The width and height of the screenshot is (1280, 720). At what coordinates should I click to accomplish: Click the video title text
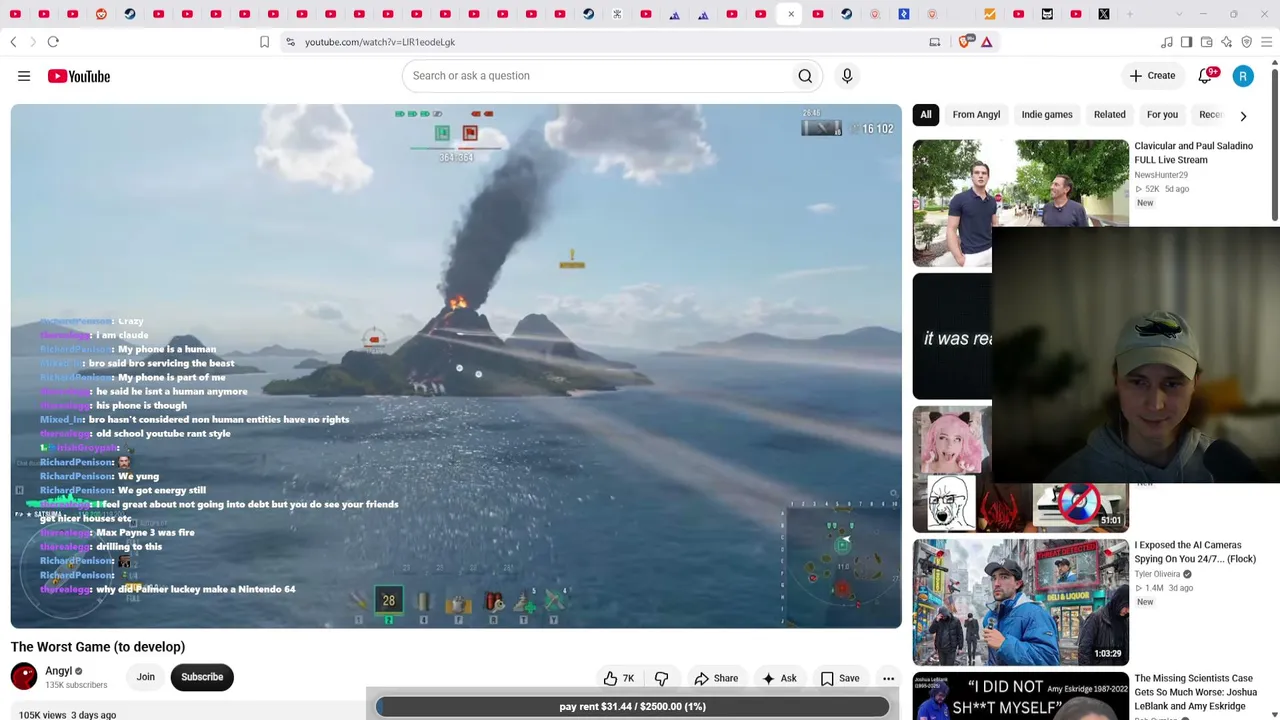tap(98, 647)
